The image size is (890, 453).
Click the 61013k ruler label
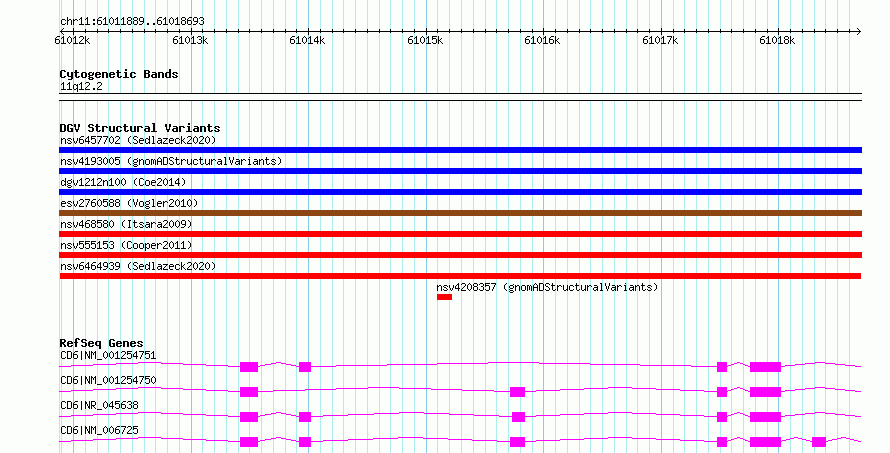click(x=190, y=40)
